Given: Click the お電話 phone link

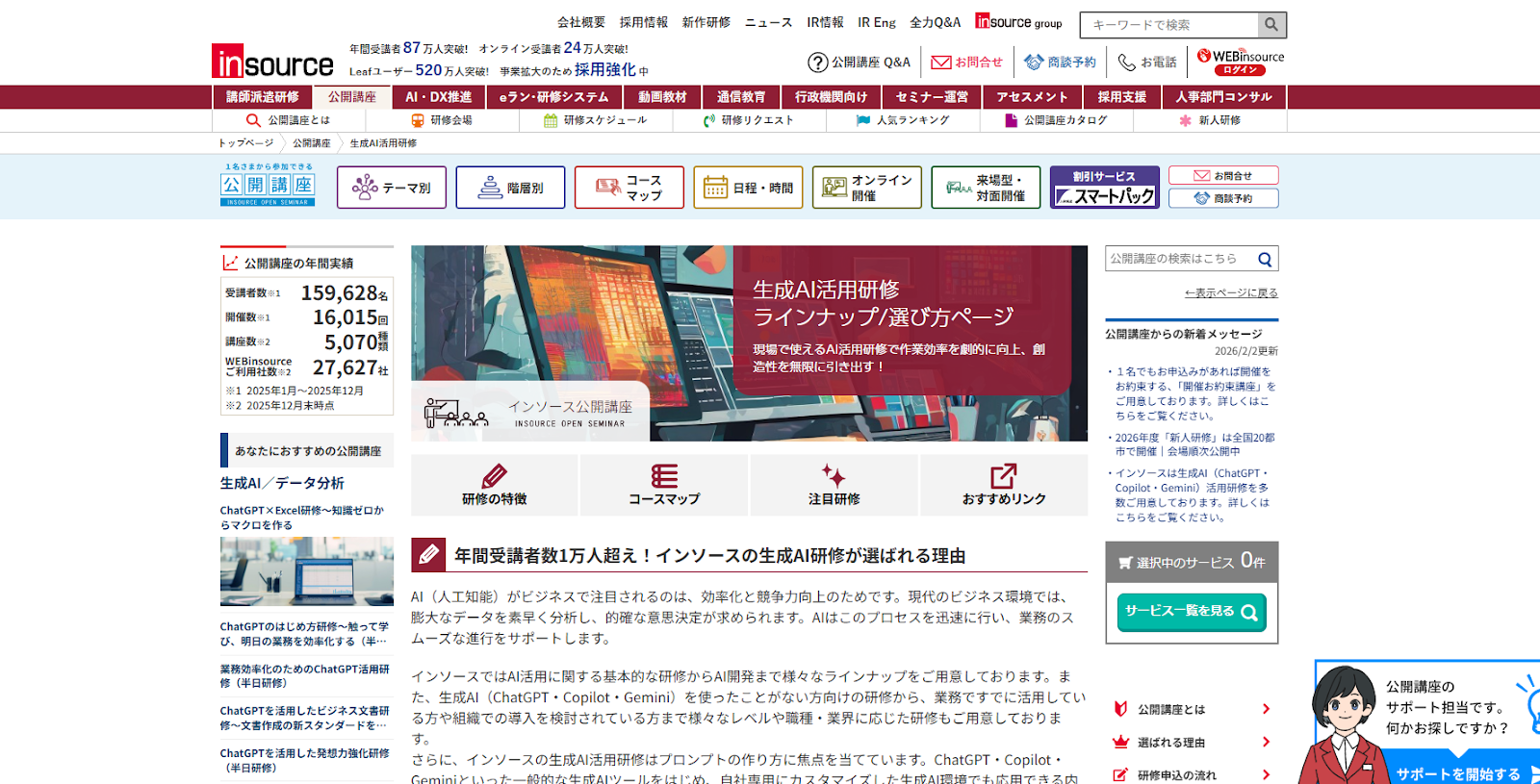Looking at the screenshot, I should click(1147, 63).
